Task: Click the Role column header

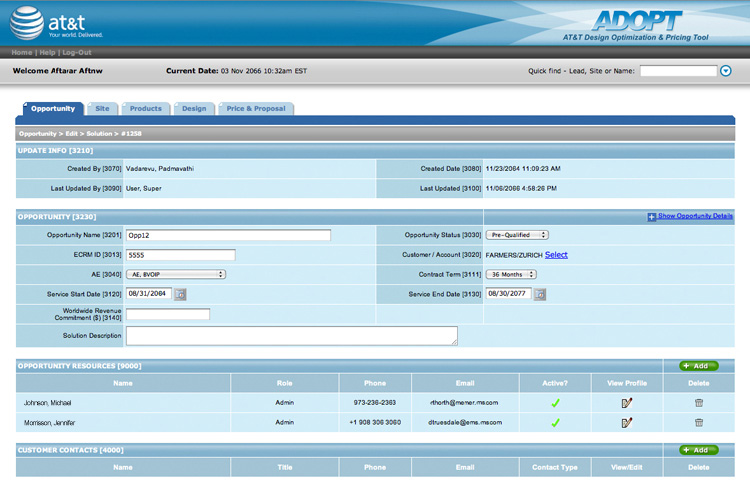Action: 285,383
